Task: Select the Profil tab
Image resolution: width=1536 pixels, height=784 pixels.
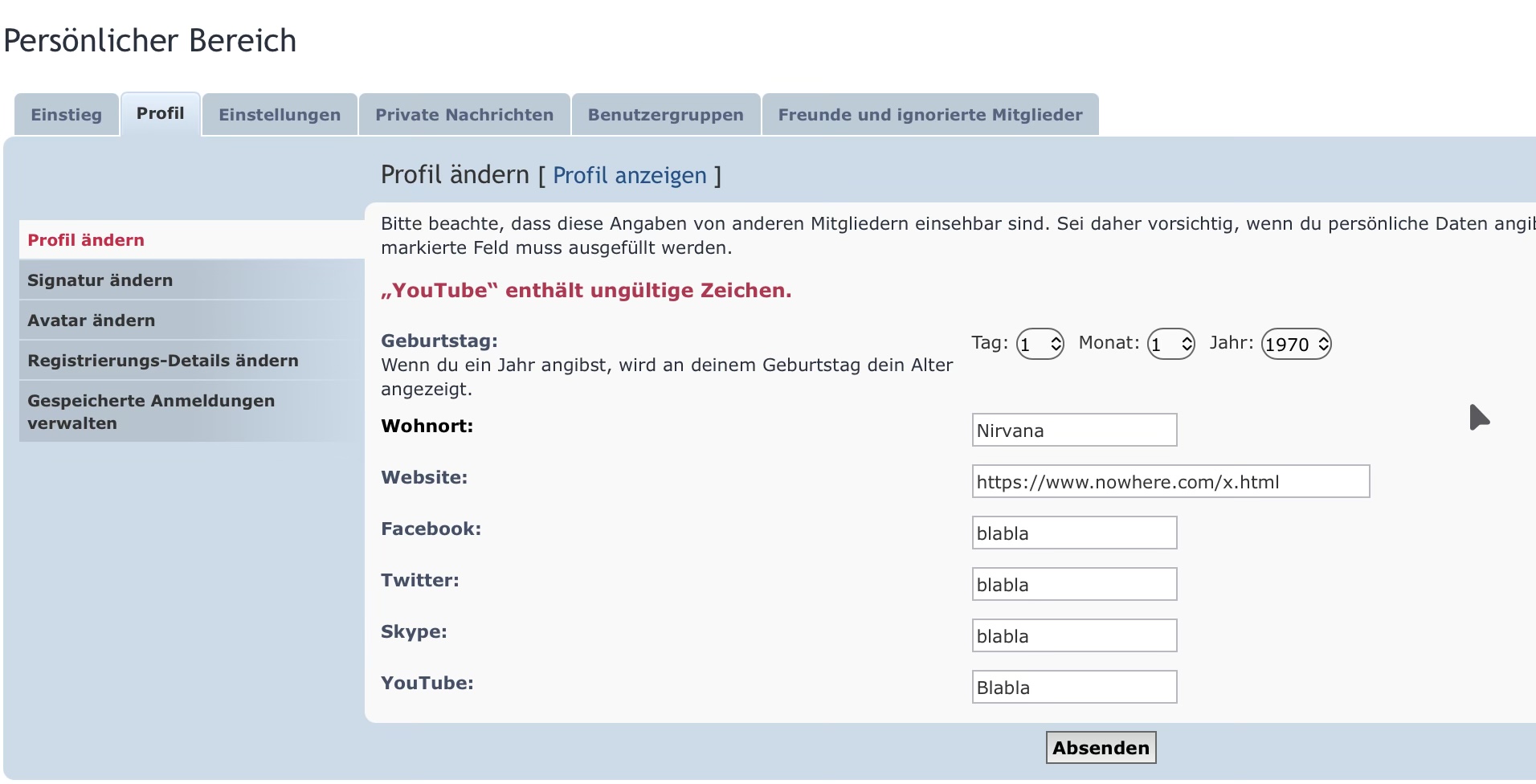Action: coord(161,114)
